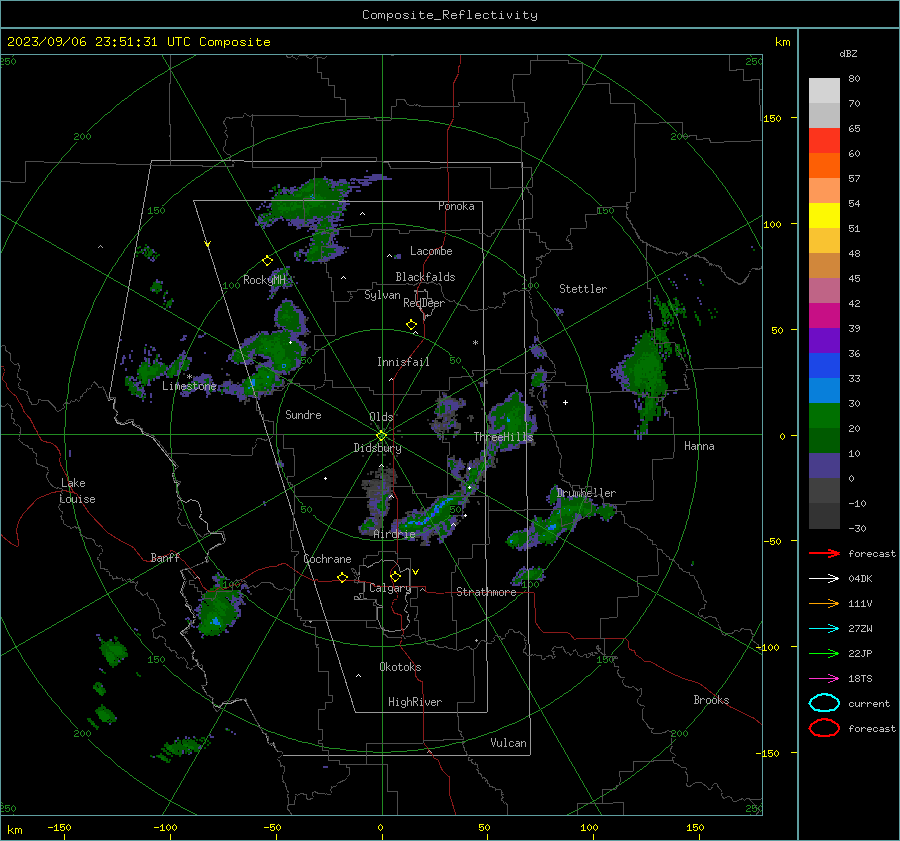
Task: Click the yellow diamond marker below RedDeer
Action: point(411,325)
